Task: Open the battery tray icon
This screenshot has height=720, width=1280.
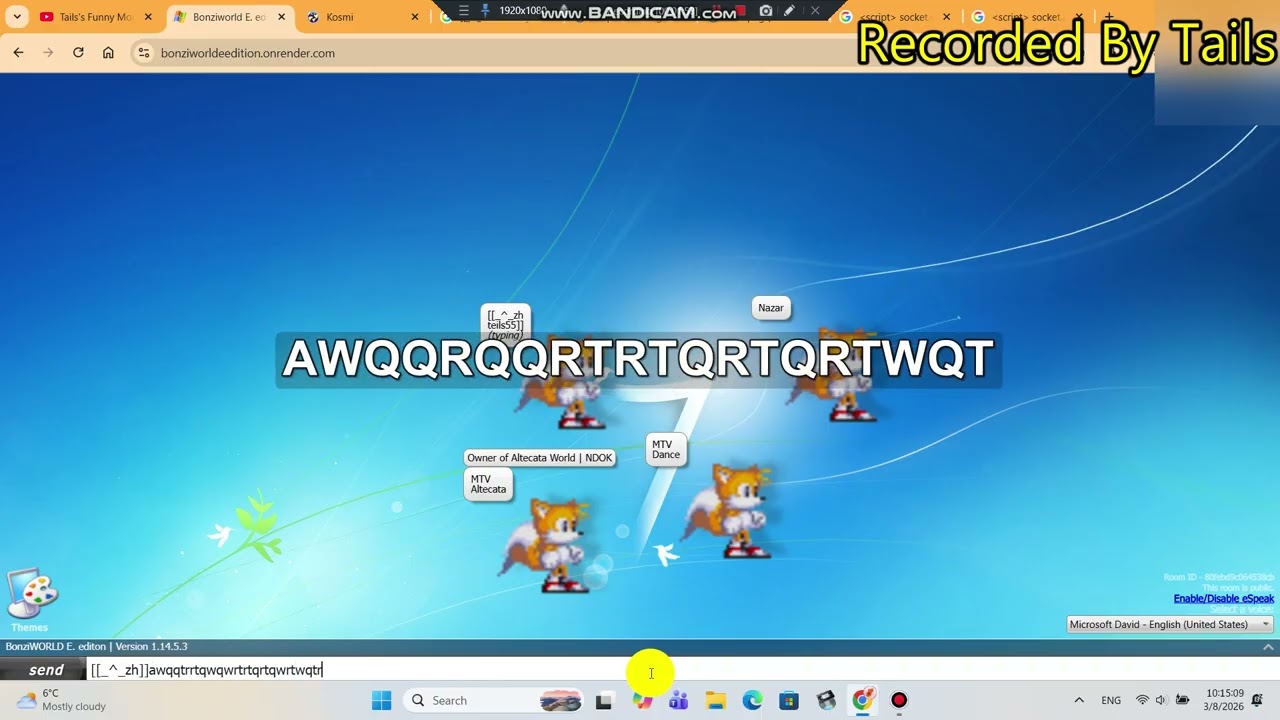Action: (x=1182, y=700)
